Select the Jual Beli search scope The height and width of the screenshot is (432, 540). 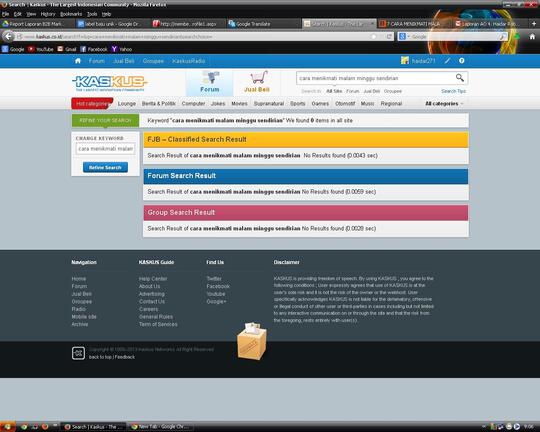pyautogui.click(x=372, y=91)
